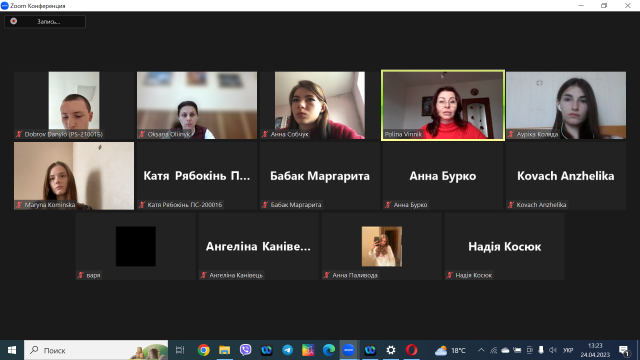Open Google Chrome from the taskbar
The height and width of the screenshot is (360, 640).
203,350
